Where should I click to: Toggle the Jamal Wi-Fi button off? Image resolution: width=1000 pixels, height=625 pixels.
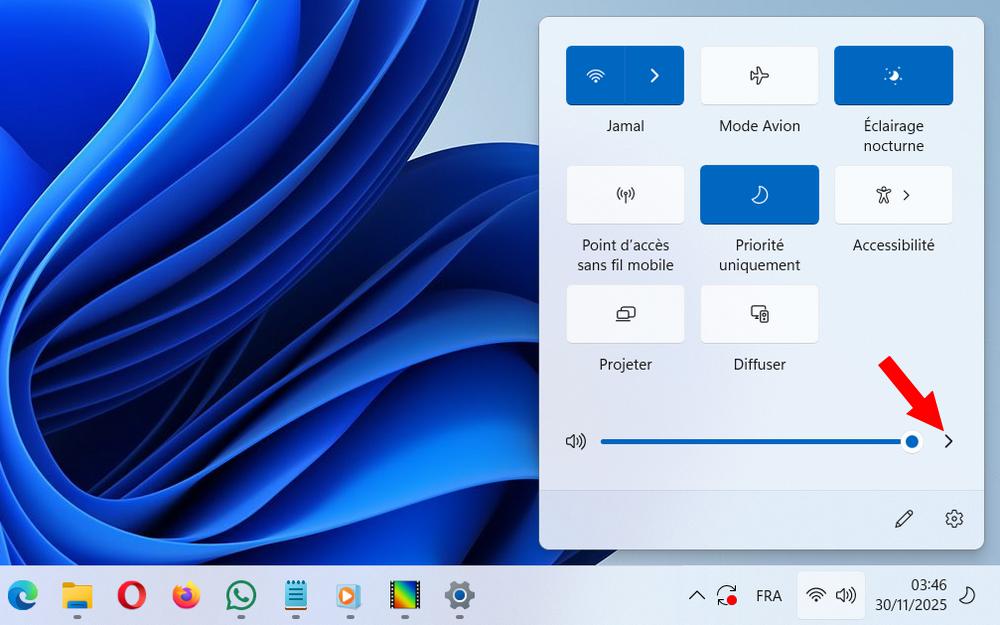(596, 76)
